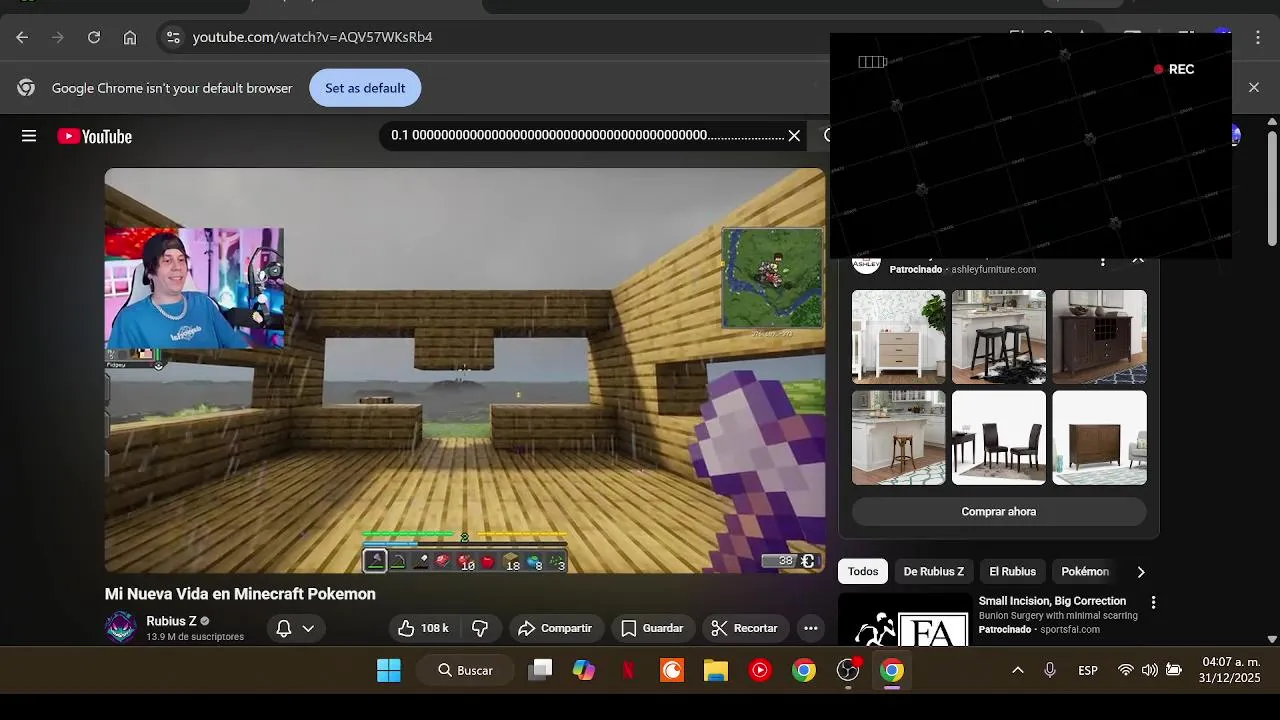
Task: Select the El Rubius filter chip
Action: [x=1012, y=572]
